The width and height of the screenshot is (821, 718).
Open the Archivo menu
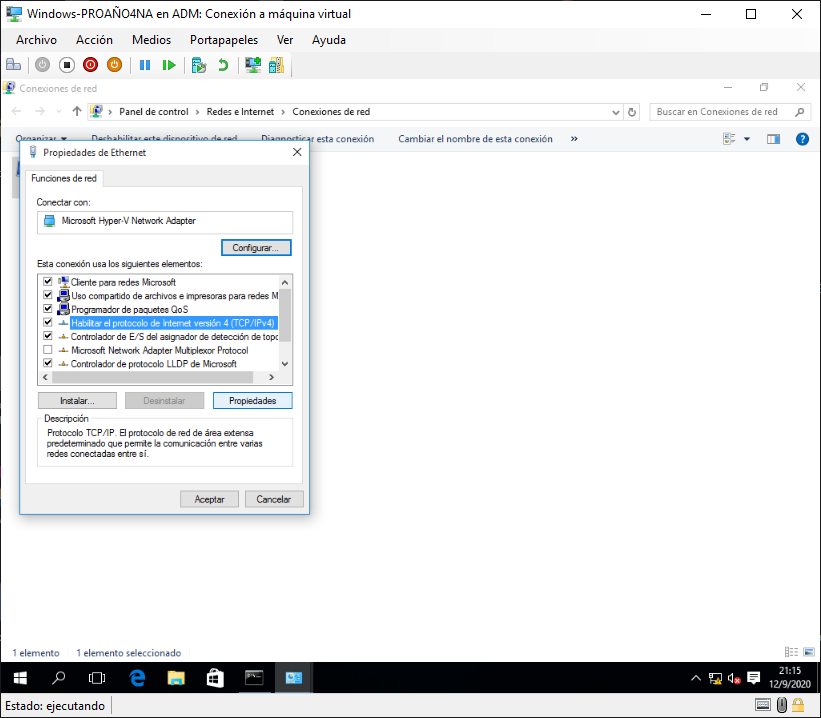pyautogui.click(x=36, y=40)
